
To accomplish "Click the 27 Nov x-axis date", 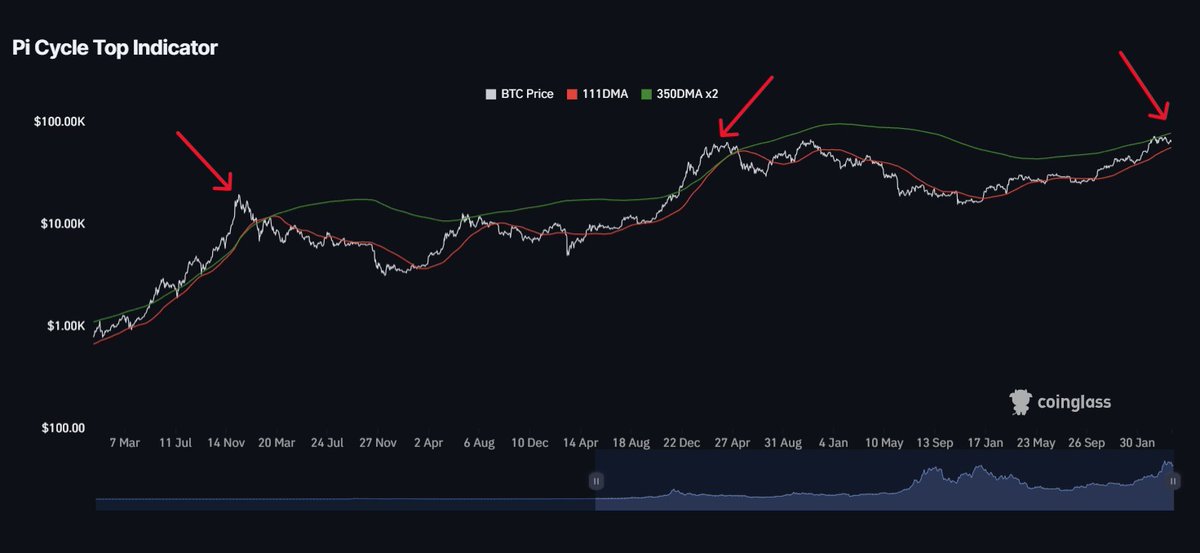I will point(379,442).
